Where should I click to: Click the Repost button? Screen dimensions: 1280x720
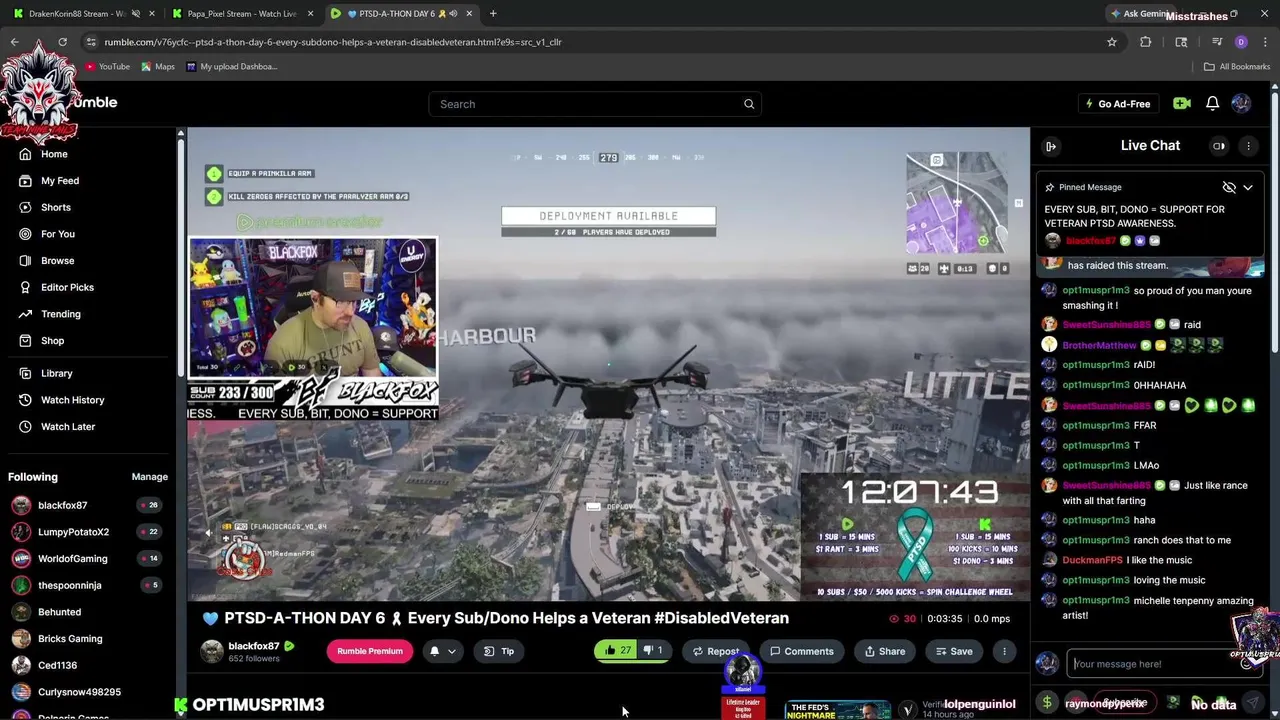[x=715, y=651]
